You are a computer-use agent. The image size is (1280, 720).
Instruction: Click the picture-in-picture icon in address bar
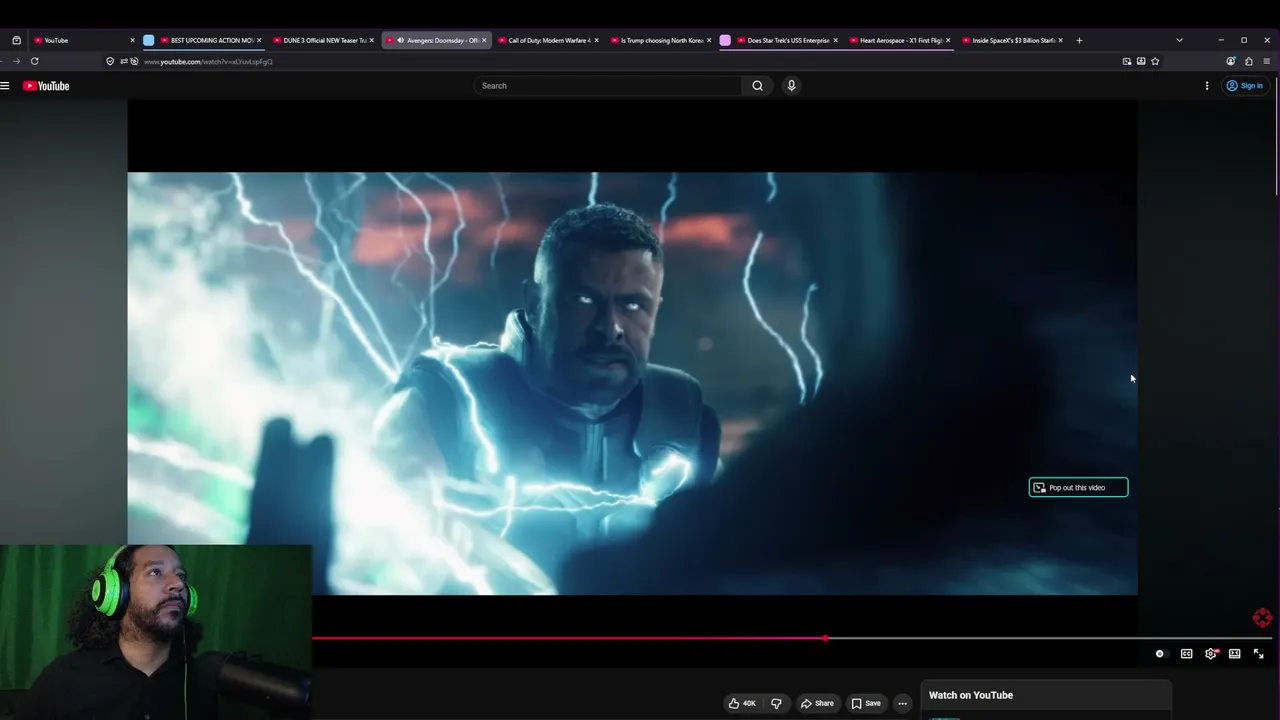pyautogui.click(x=1127, y=61)
